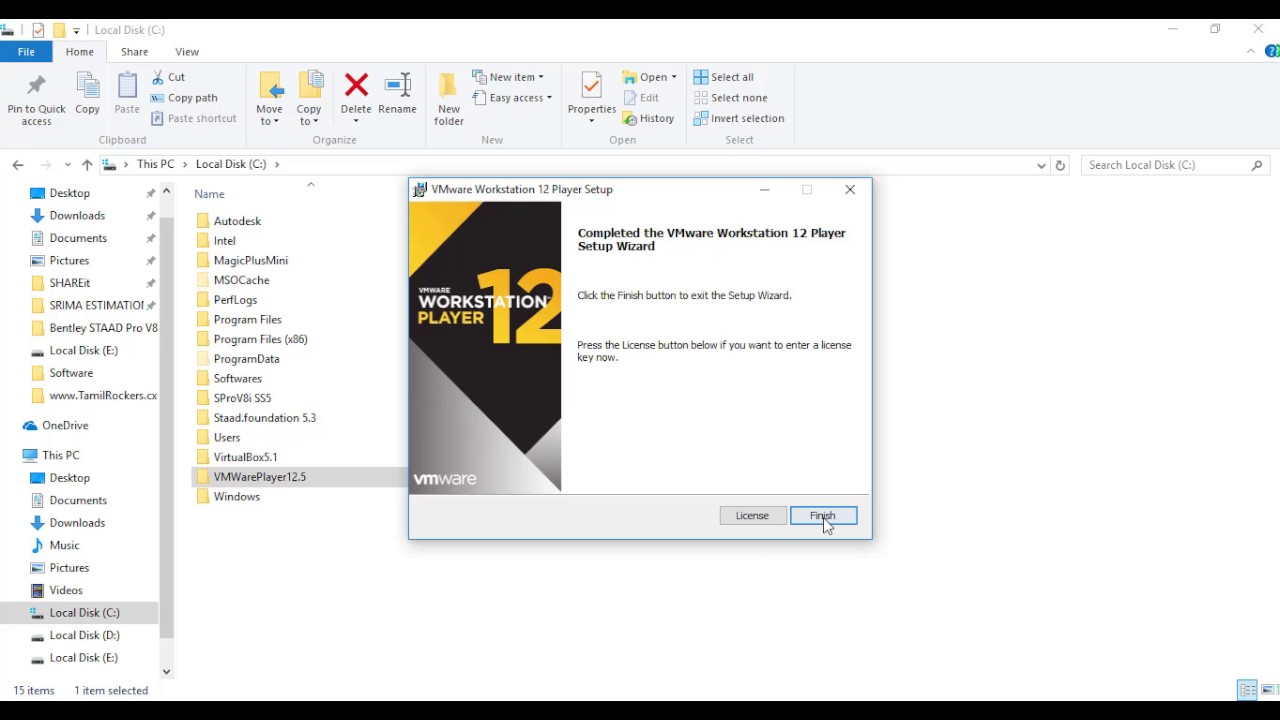This screenshot has height=720, width=1280.
Task: Create a New folder from ribbon
Action: tap(449, 99)
